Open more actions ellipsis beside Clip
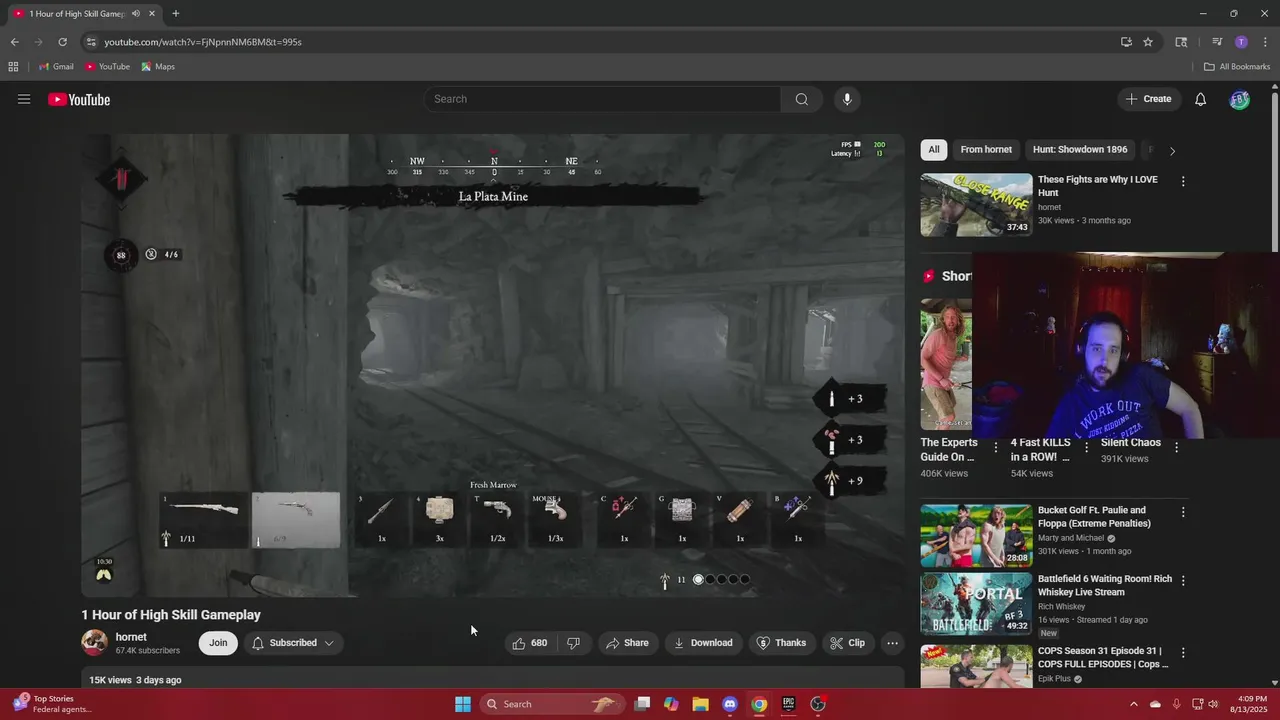1280x720 pixels. [x=892, y=643]
